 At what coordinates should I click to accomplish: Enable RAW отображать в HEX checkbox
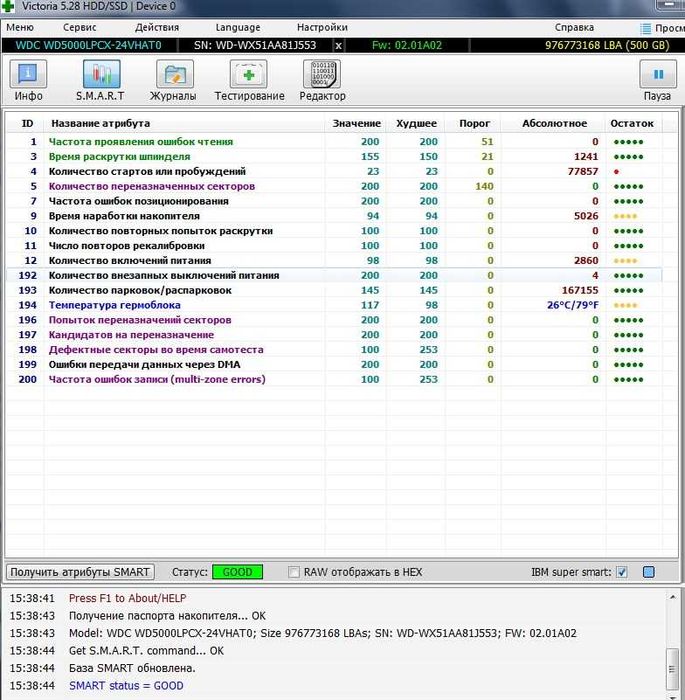point(294,572)
